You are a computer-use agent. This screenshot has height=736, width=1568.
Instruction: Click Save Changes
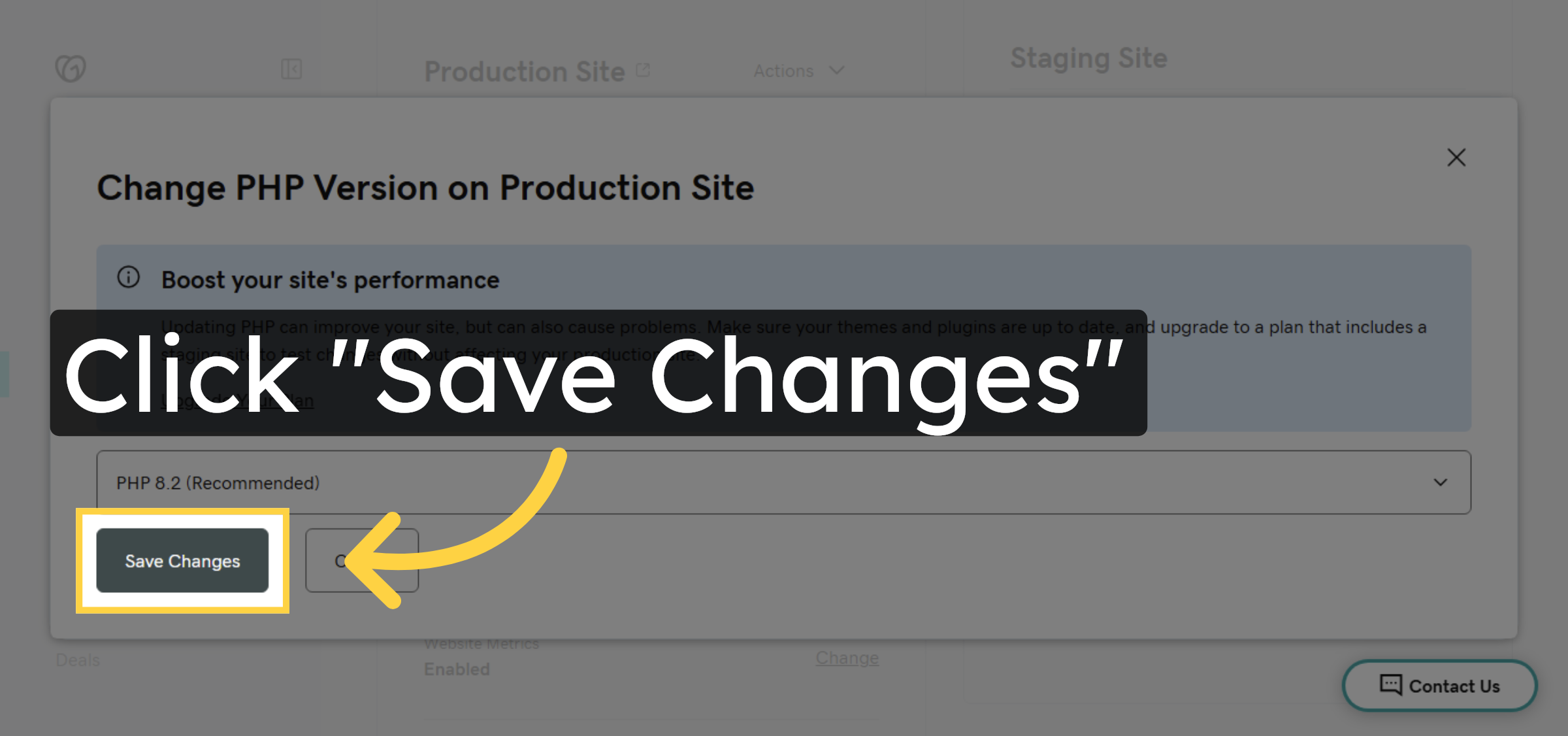point(182,560)
